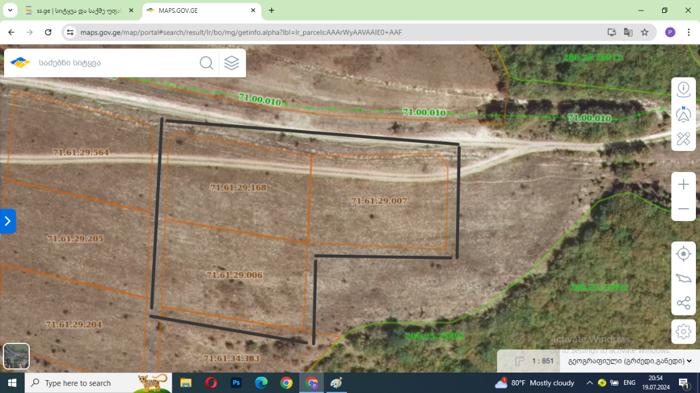Open the map layers panel
This screenshot has width=700, height=393.
pyautogui.click(x=231, y=63)
